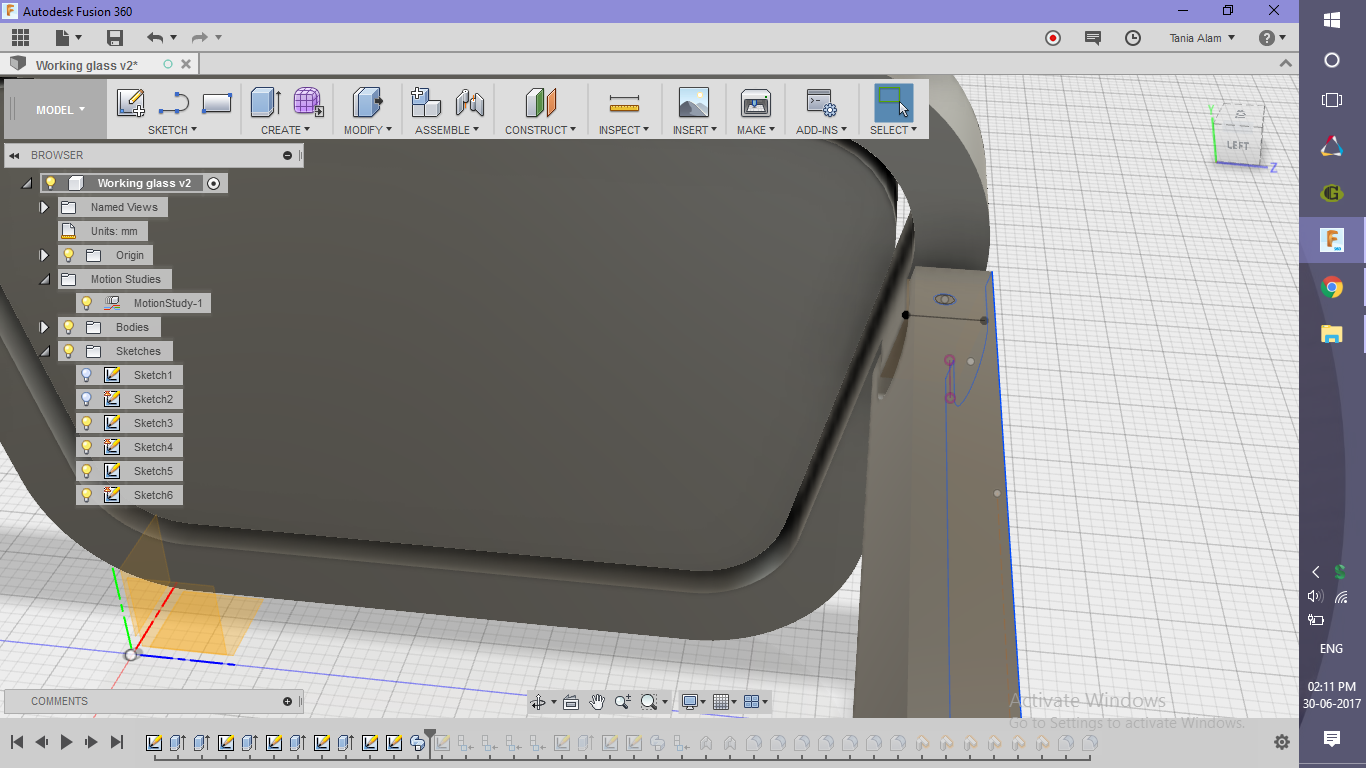Viewport: 1366px width, 768px height.
Task: Activate the Pan hand tool
Action: pos(597,702)
